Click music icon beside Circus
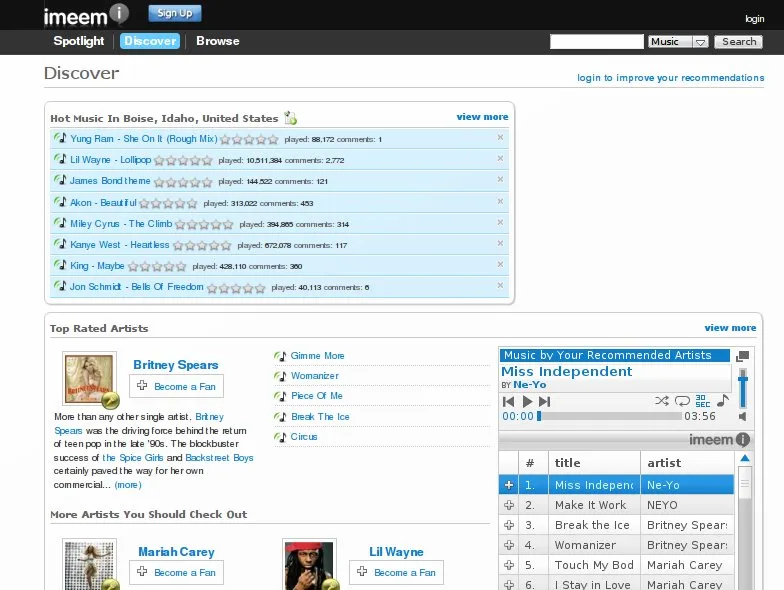 coord(280,437)
